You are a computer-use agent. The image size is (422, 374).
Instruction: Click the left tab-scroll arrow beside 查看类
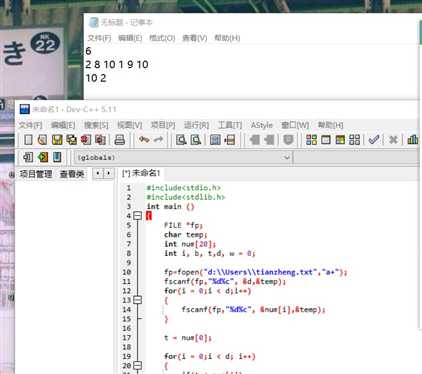click(x=98, y=173)
